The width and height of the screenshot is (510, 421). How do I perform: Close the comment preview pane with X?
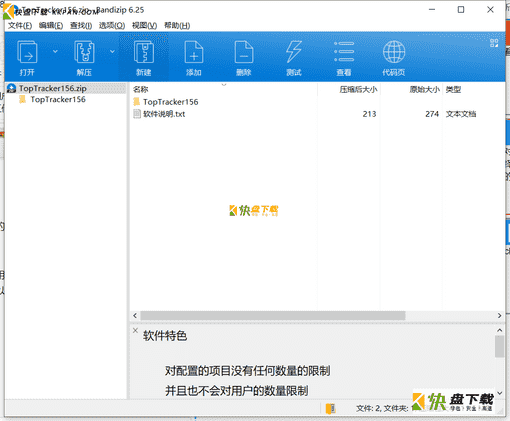point(135,331)
